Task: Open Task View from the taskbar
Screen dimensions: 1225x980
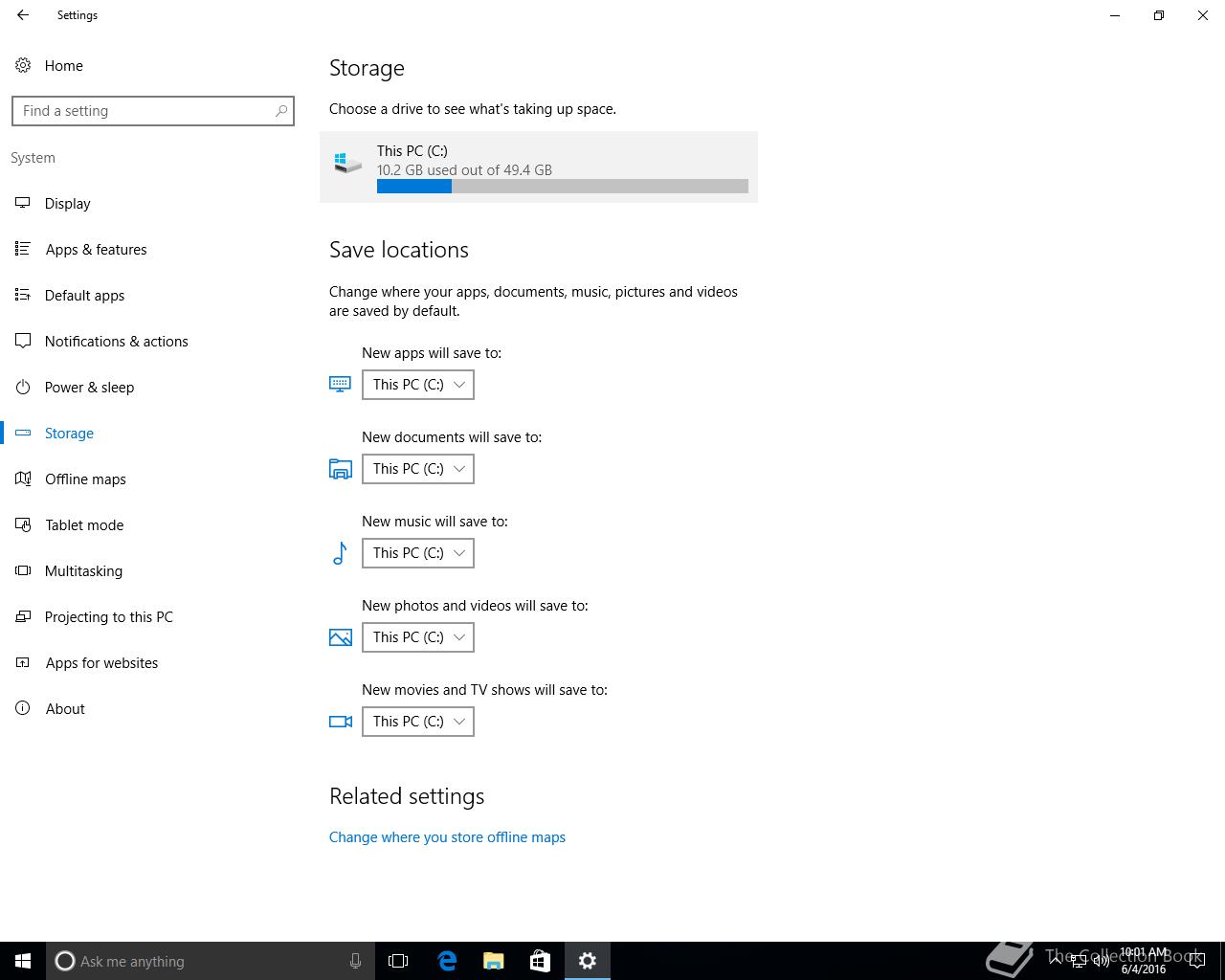Action: [x=398, y=961]
